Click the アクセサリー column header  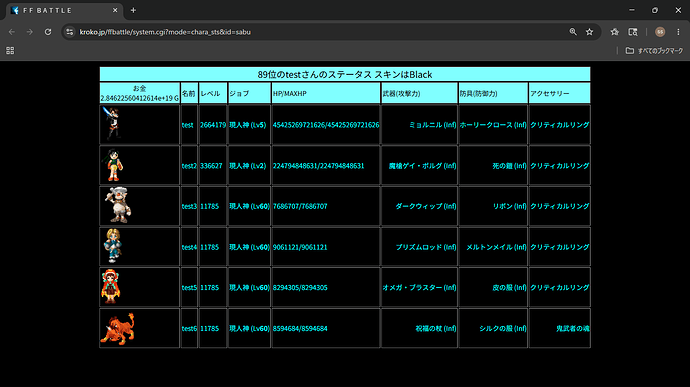click(x=559, y=93)
